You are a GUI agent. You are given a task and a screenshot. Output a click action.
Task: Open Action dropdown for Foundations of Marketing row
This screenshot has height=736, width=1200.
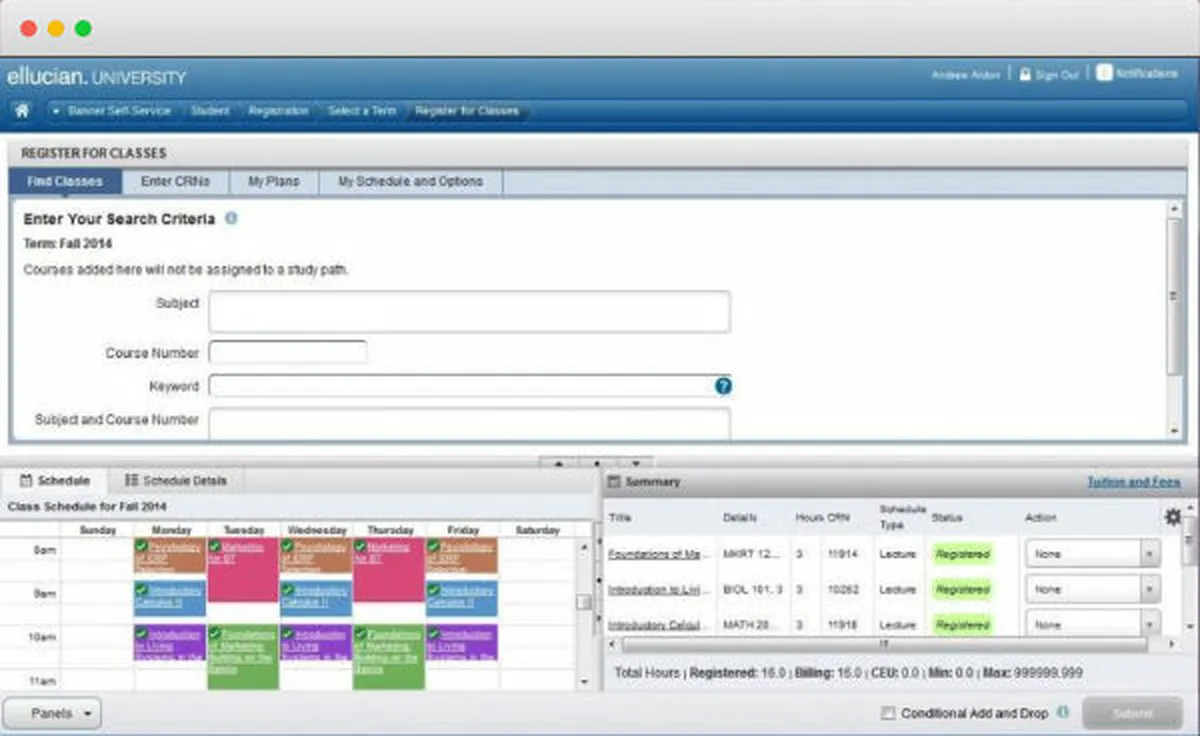click(1093, 554)
